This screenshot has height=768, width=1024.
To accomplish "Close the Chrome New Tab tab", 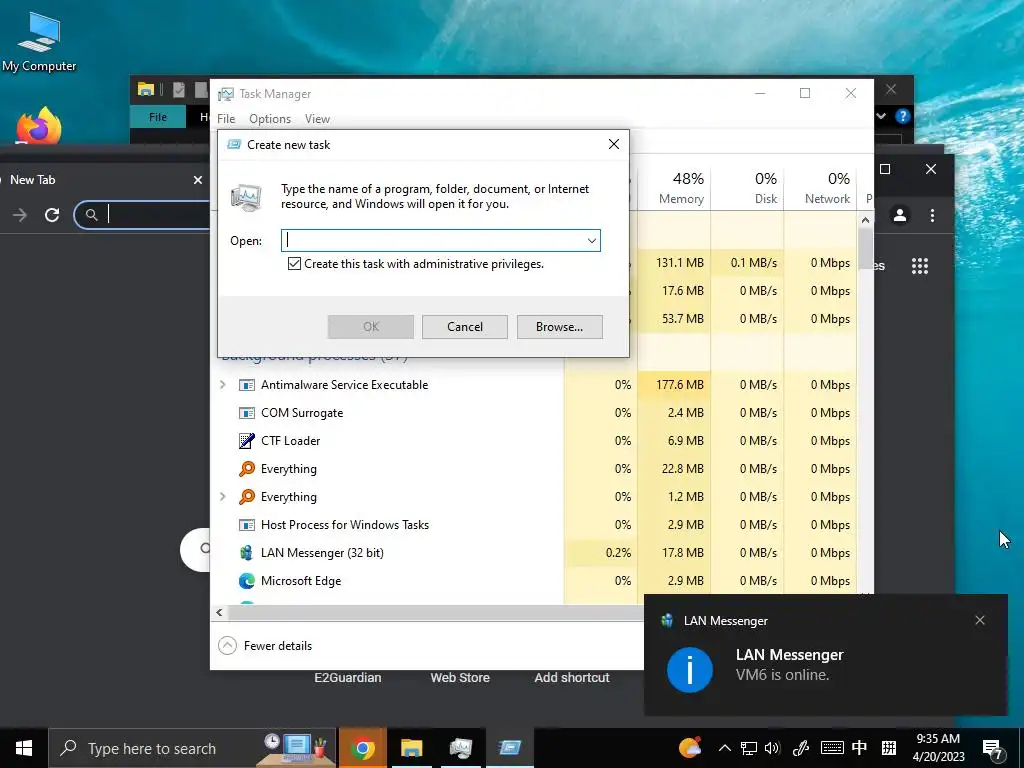I will coord(198,180).
